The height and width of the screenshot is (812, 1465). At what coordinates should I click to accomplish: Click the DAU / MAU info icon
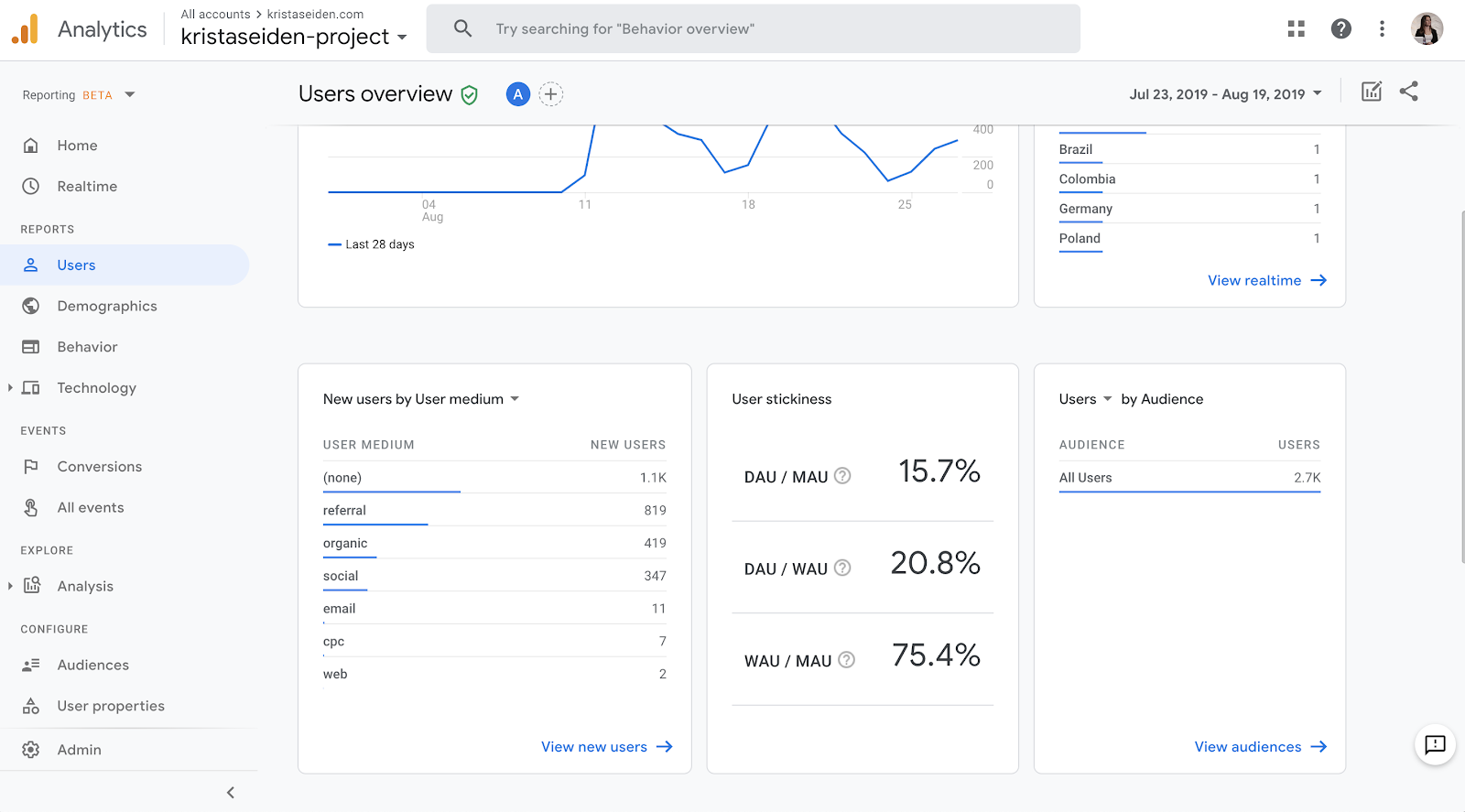(x=842, y=476)
